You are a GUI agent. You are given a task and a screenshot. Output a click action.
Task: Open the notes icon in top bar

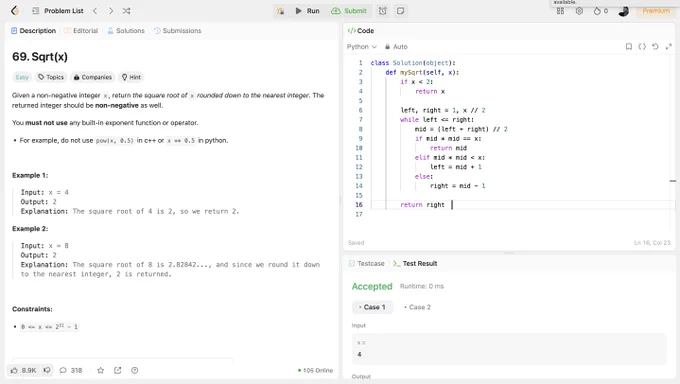[x=400, y=11]
